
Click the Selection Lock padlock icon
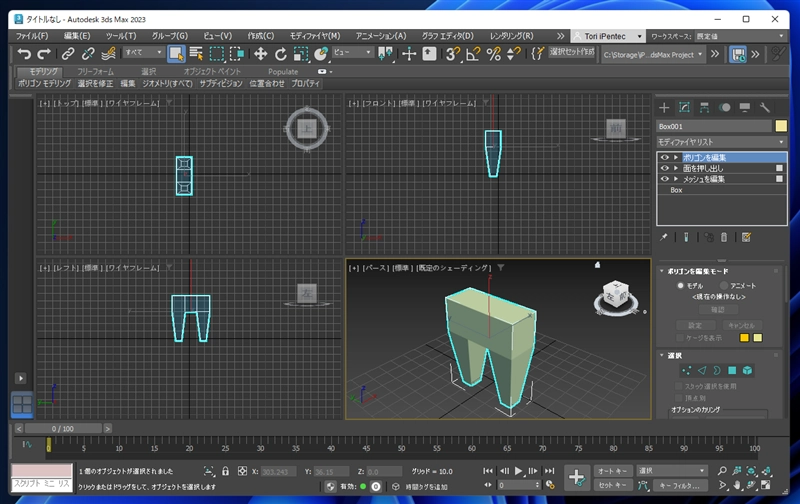225,471
